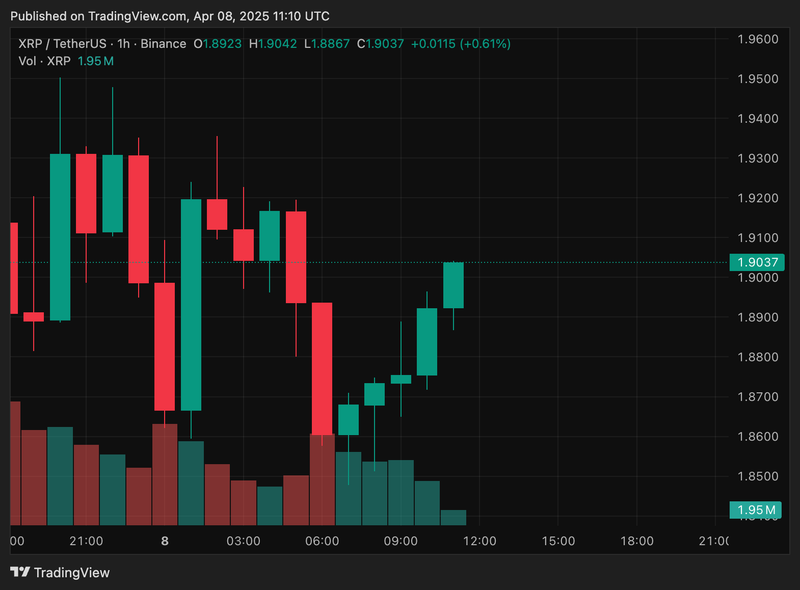Click the 03:00 time axis label
800x590 pixels.
[x=243, y=541]
